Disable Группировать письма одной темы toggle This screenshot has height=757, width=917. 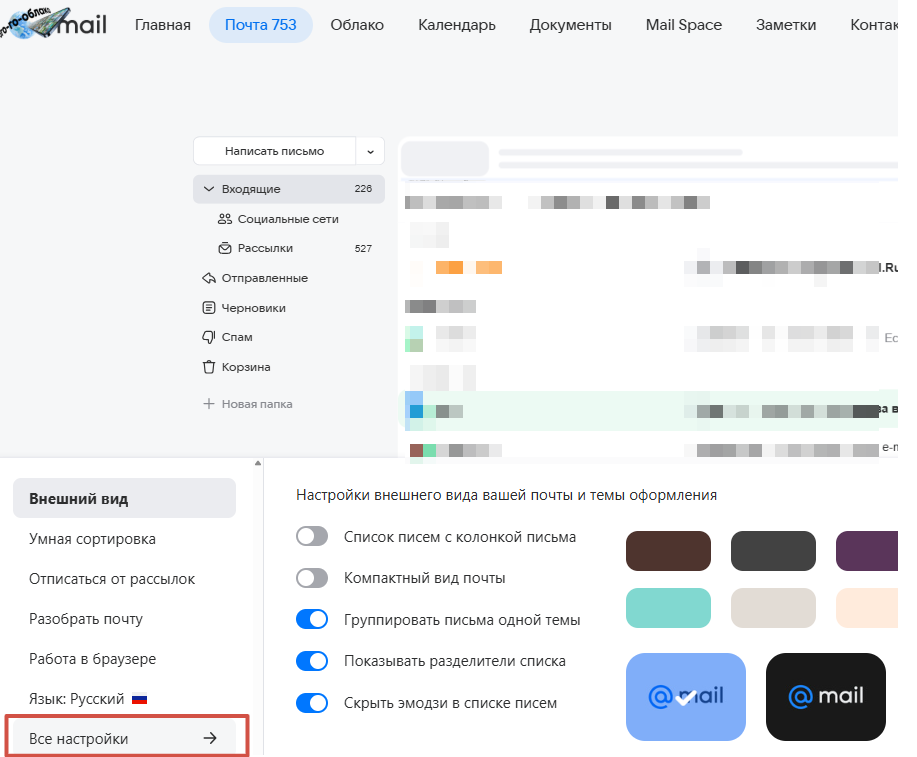(312, 620)
